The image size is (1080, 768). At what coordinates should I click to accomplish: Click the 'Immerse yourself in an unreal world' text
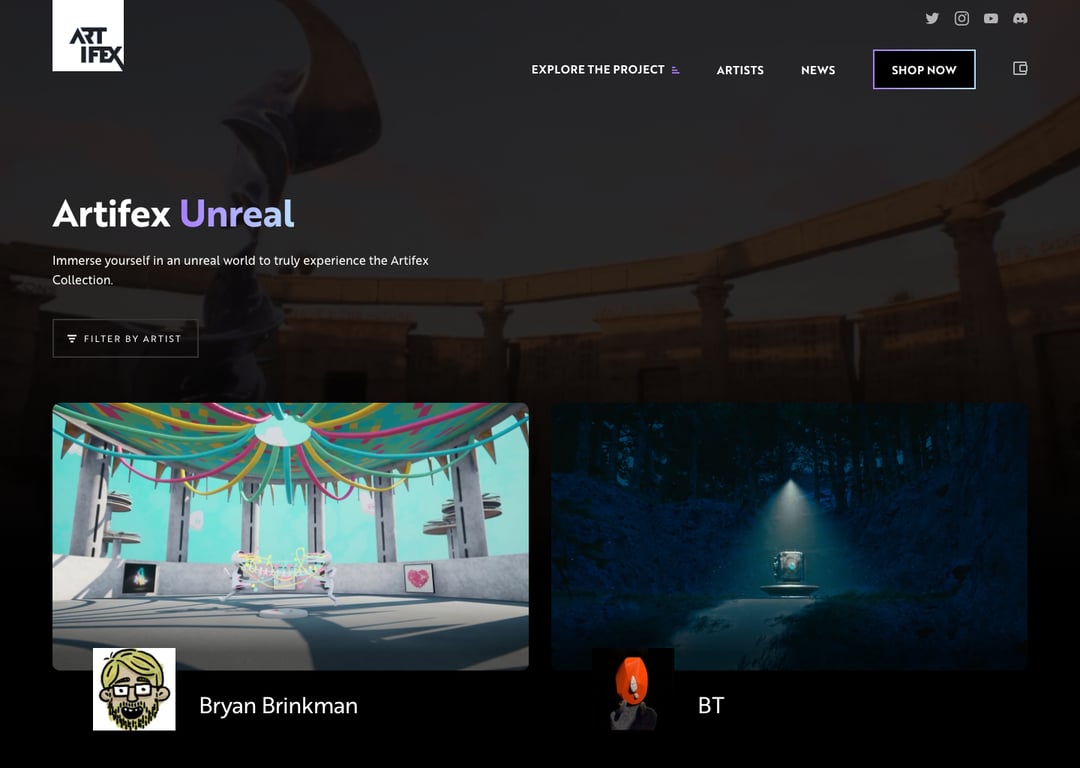[240, 270]
